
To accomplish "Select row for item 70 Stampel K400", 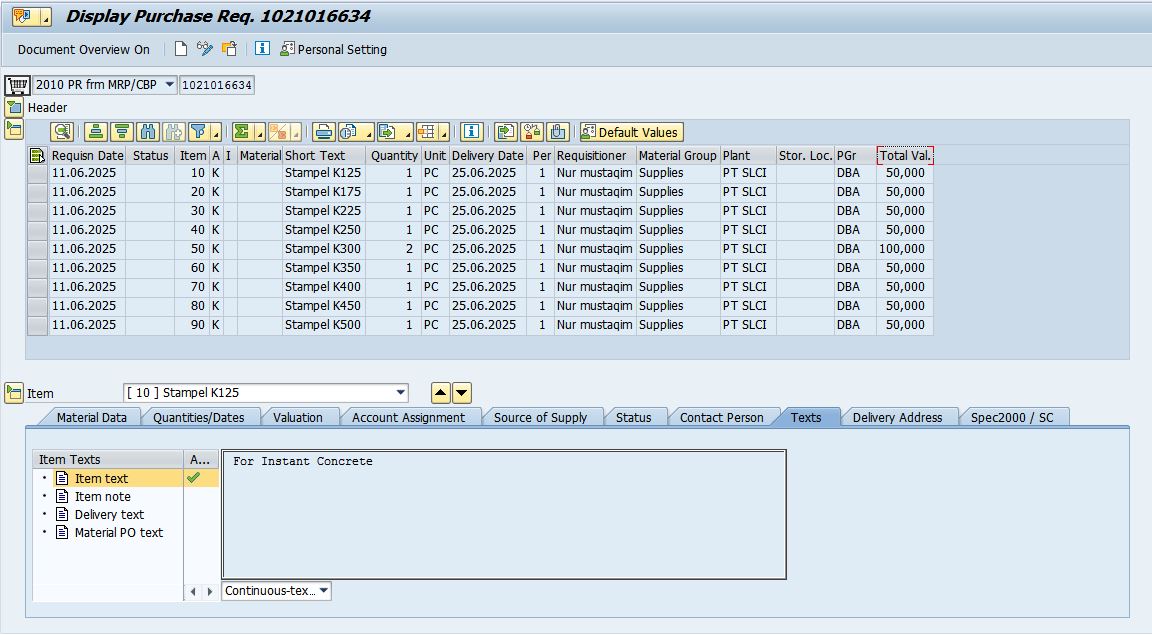I will point(37,287).
